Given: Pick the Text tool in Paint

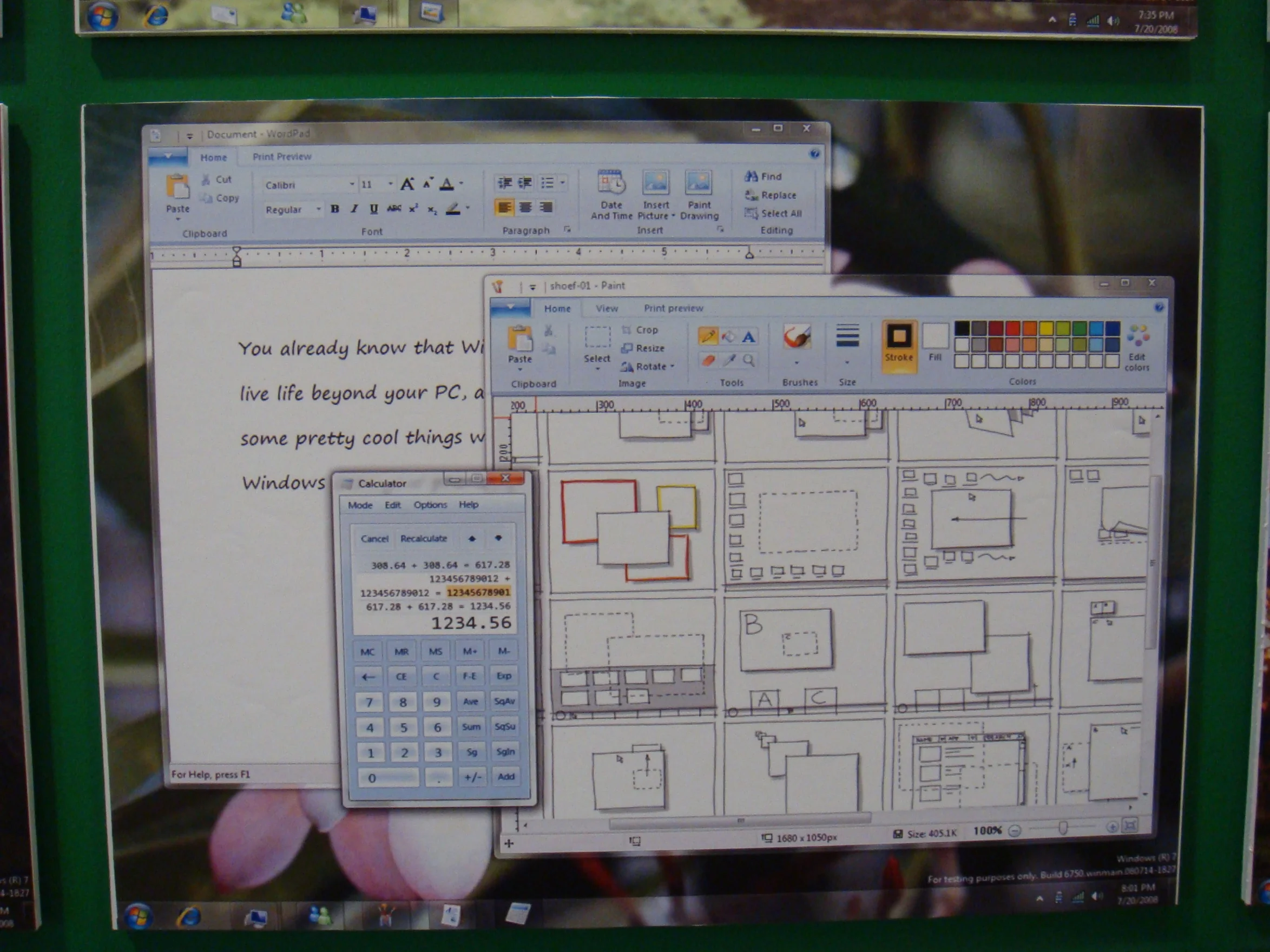Looking at the screenshot, I should coord(748,337).
